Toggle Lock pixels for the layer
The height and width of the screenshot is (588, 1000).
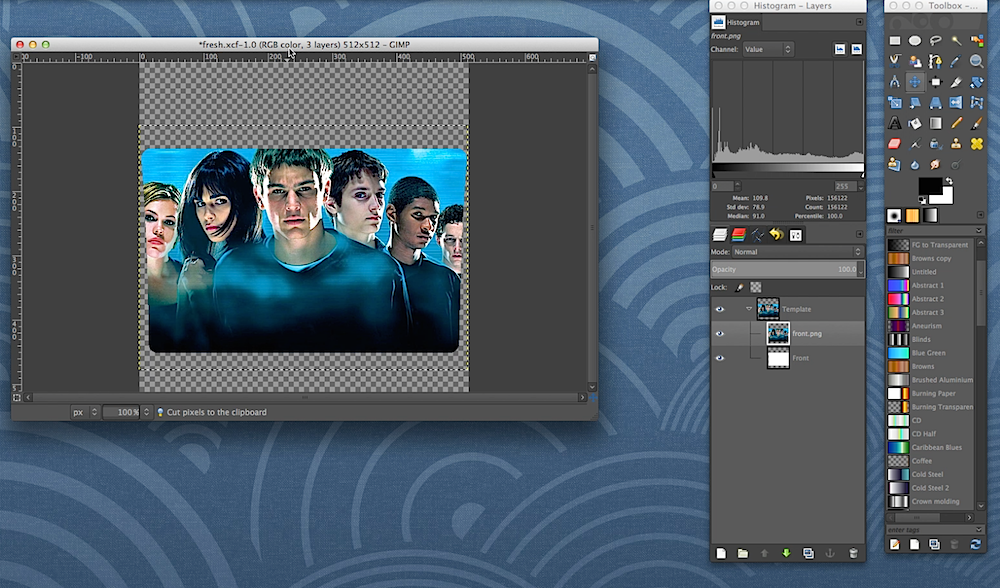pyautogui.click(x=739, y=288)
